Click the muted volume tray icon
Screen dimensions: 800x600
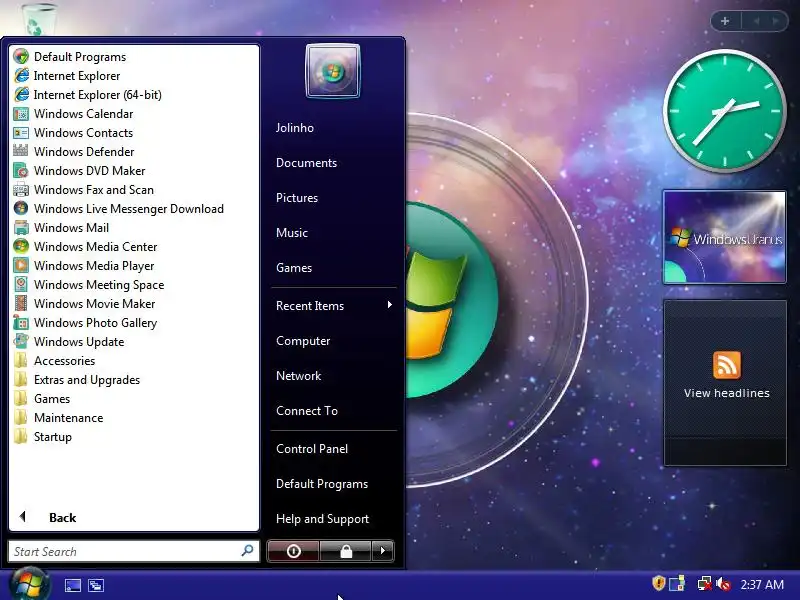723,584
